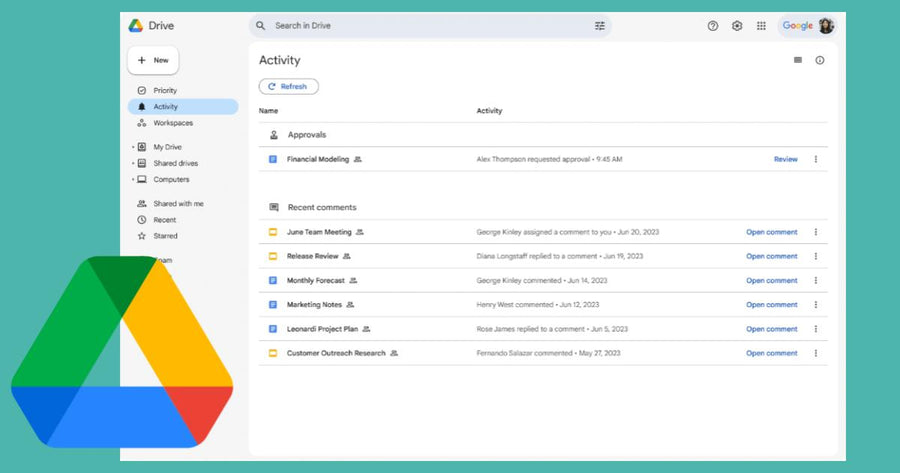
Task: Click the Release Review slides icon
Action: pyautogui.click(x=273, y=256)
